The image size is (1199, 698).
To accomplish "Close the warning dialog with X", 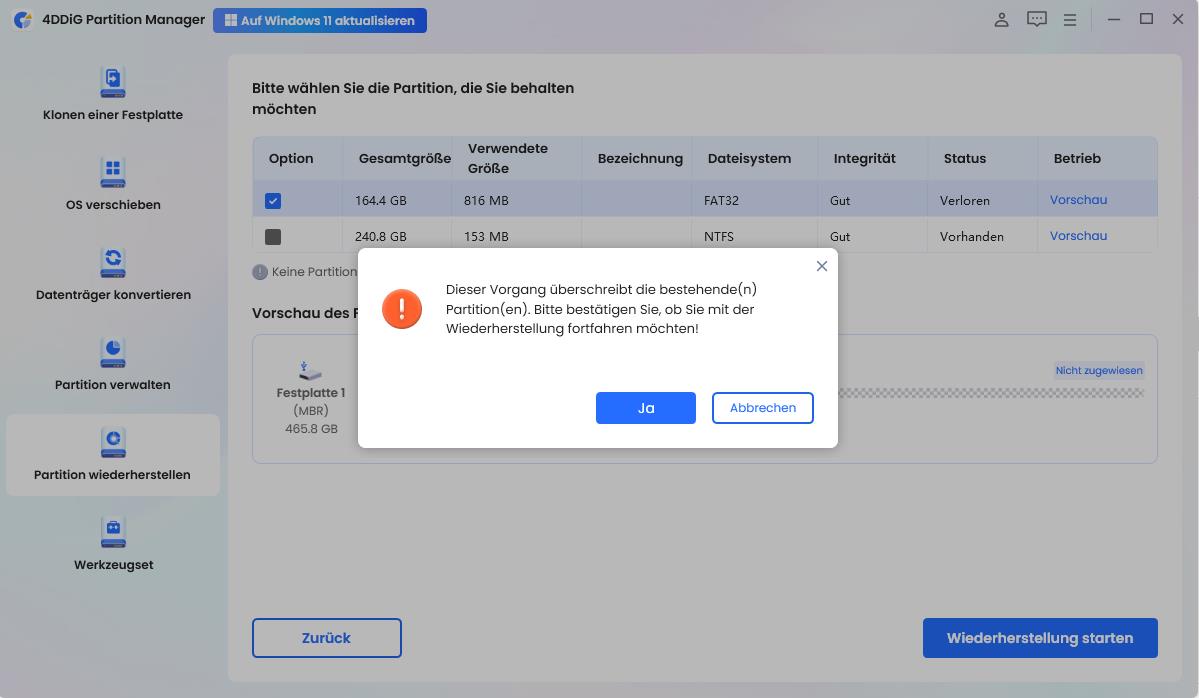I will click(x=821, y=266).
